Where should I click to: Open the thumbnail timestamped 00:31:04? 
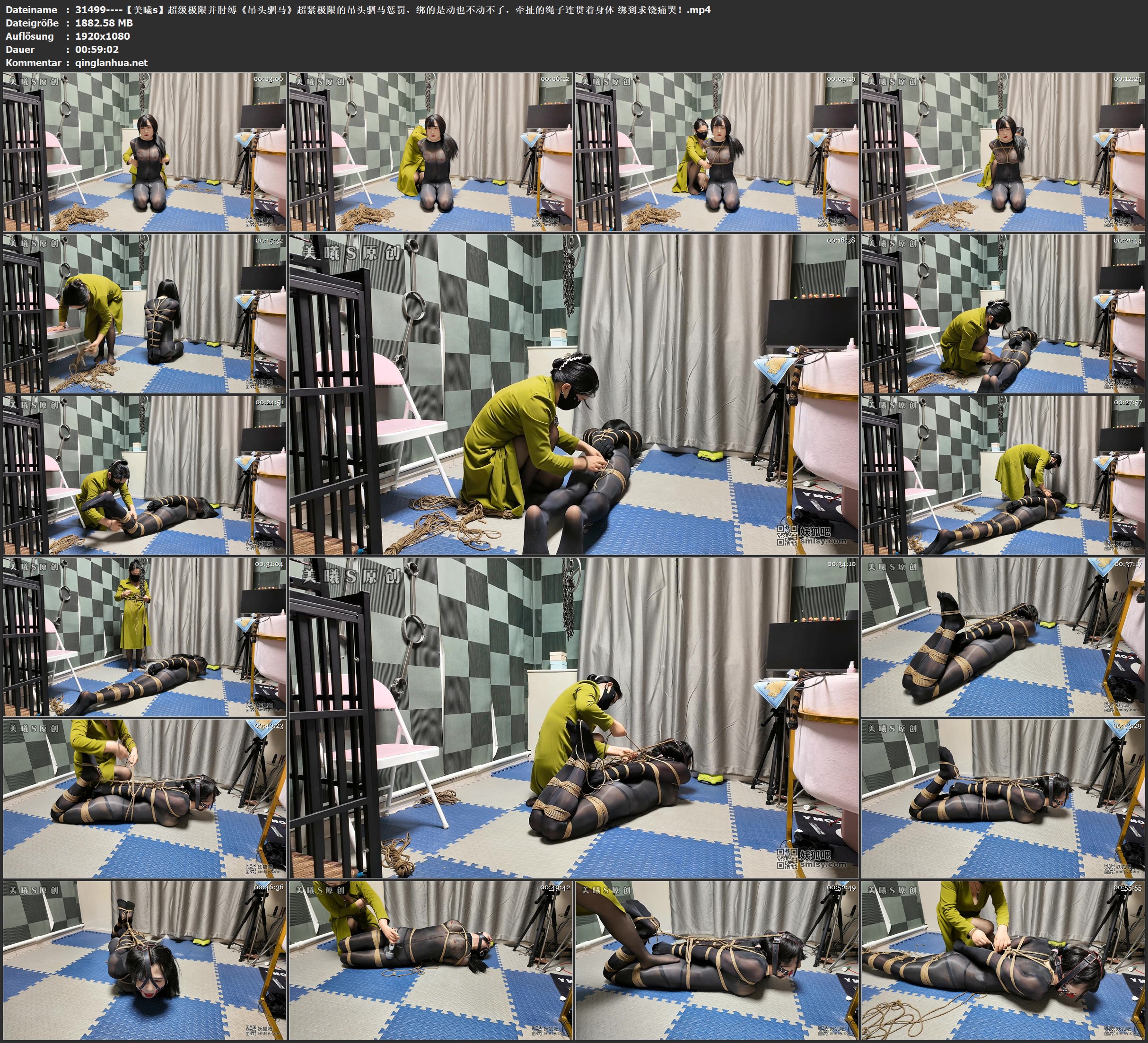pos(145,637)
